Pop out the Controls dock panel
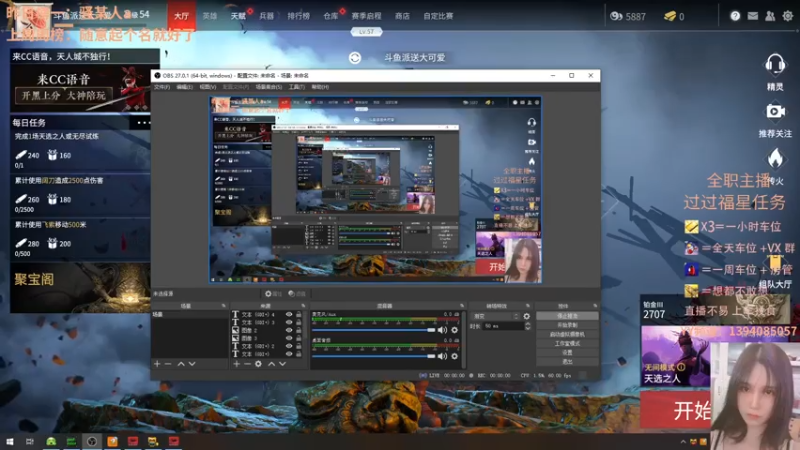This screenshot has width=800, height=450. [x=595, y=306]
